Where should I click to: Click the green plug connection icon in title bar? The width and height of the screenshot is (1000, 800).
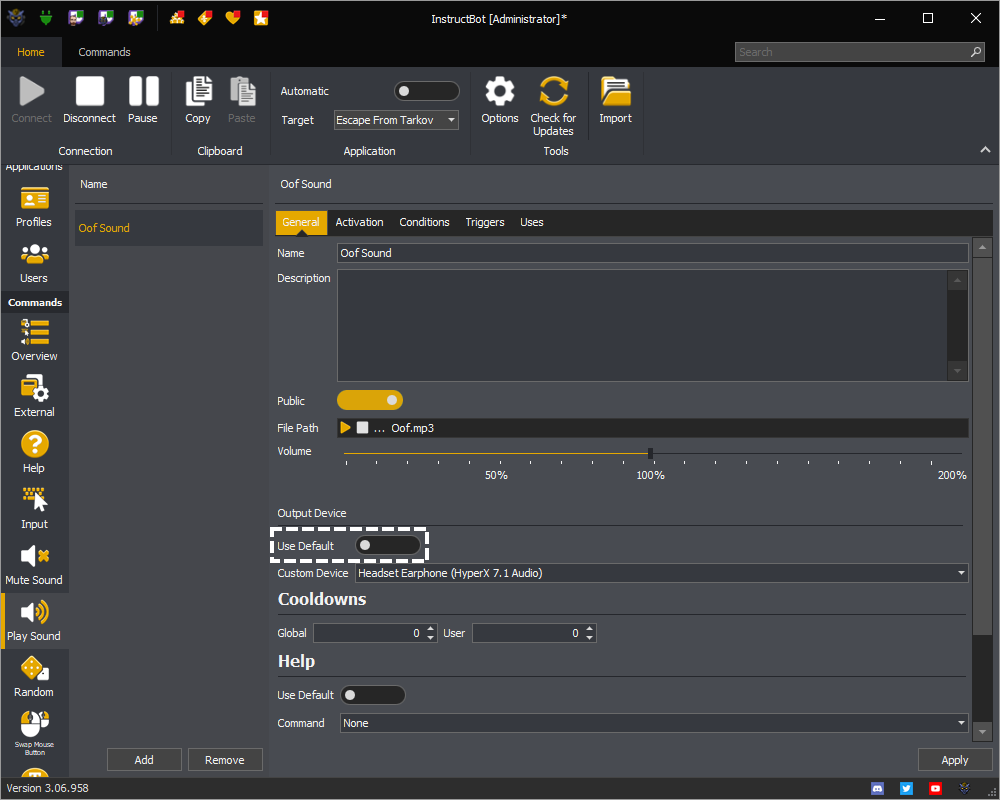tap(45, 18)
